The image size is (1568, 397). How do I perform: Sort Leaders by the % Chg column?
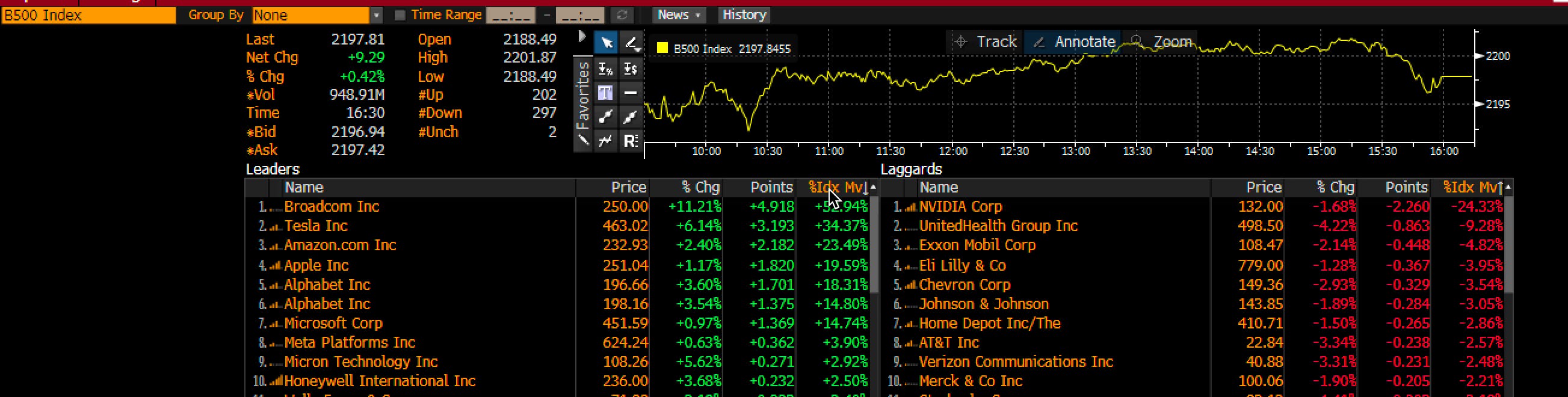[x=687, y=188]
